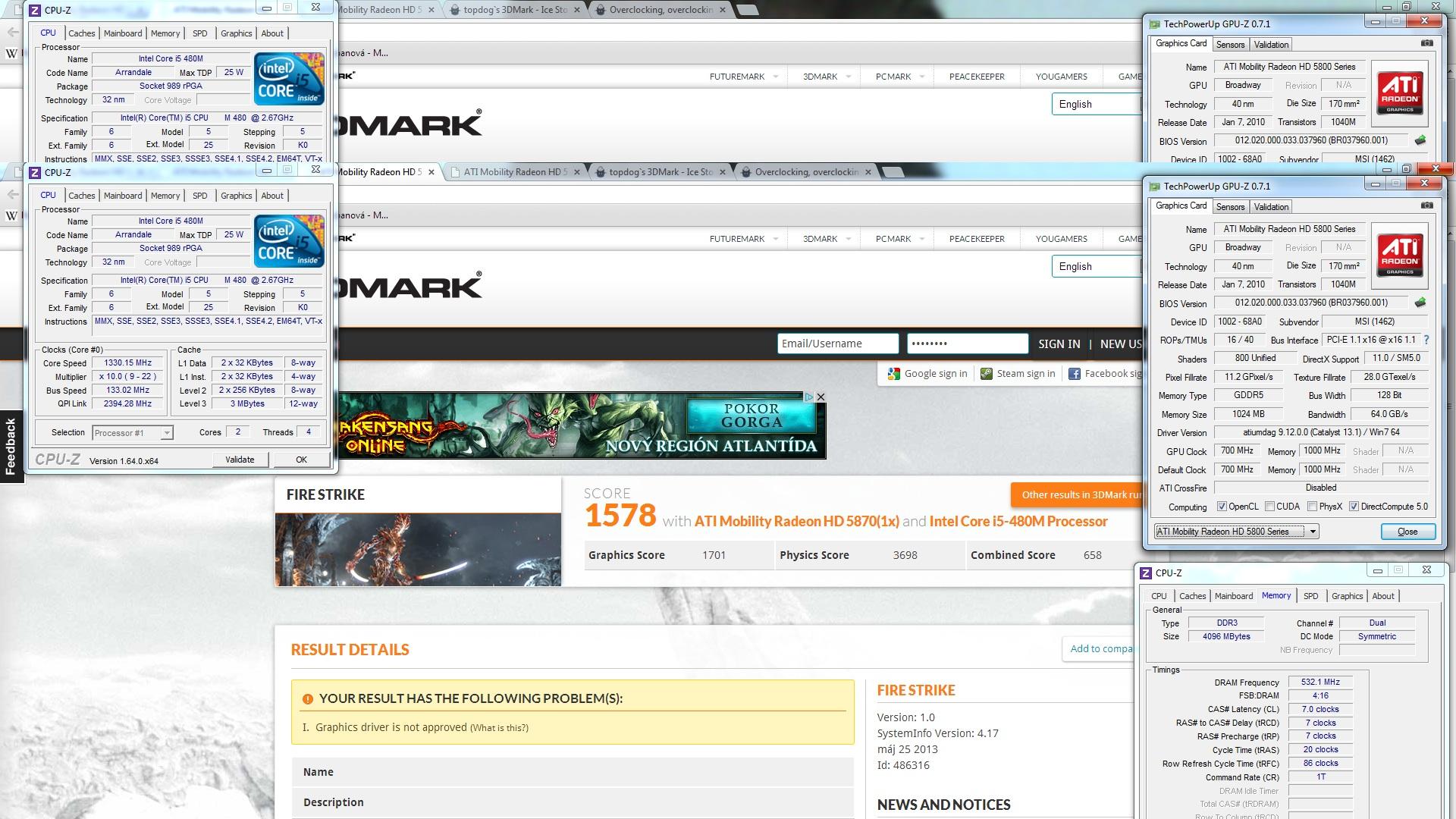
Task: Click the Wikipedia W bookmark in lower browser
Action: [11, 215]
